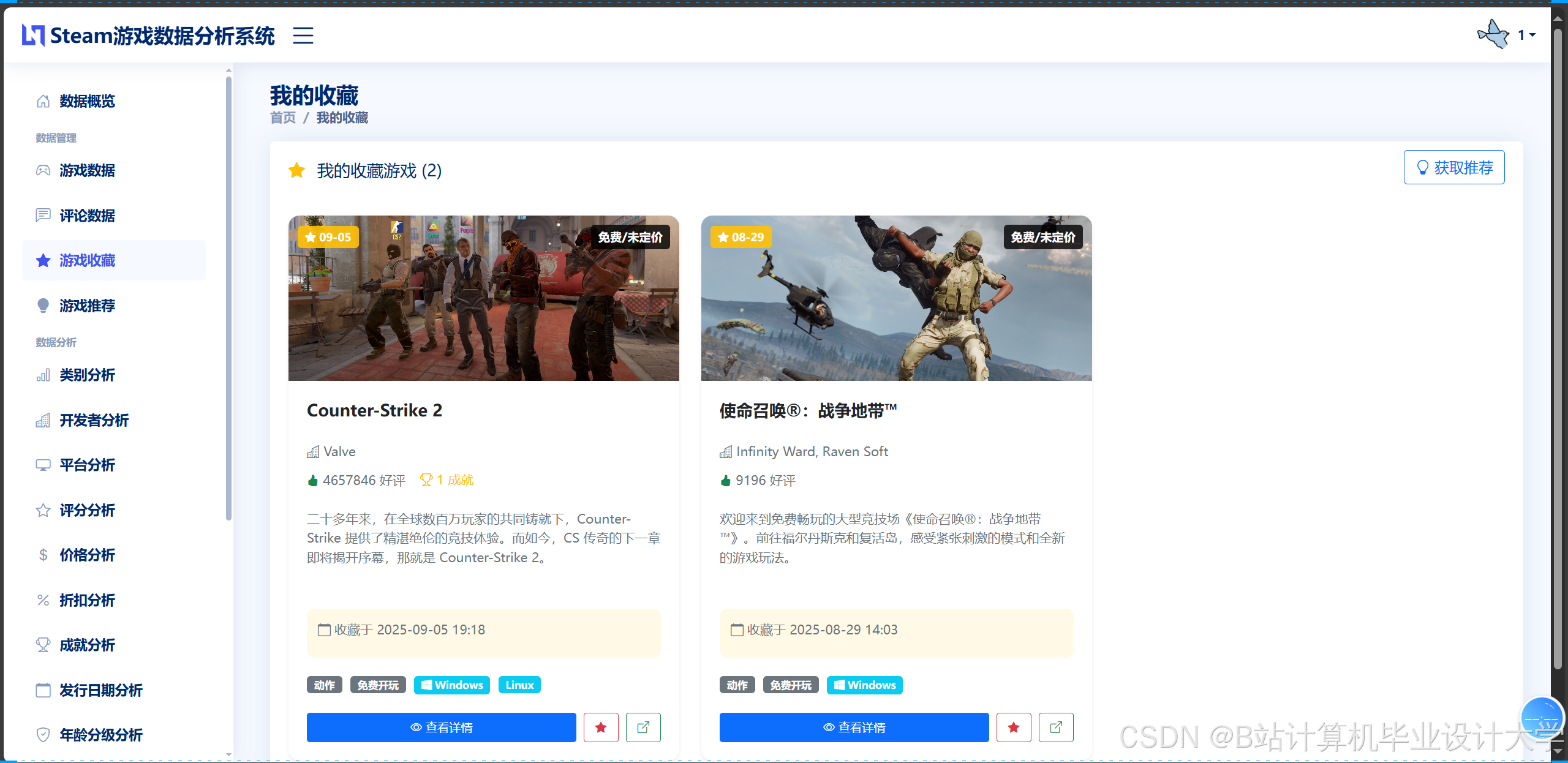
Task: Select 数据概览 in the sidebar
Action: [x=86, y=101]
